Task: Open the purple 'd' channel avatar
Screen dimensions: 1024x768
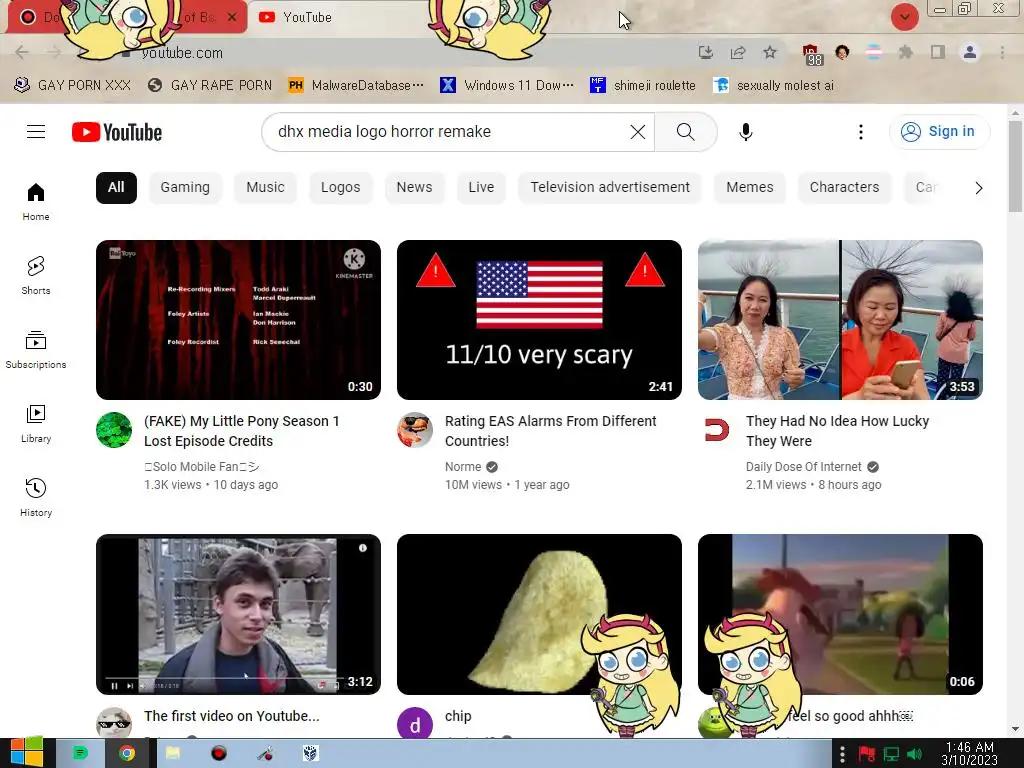Action: [x=415, y=724]
